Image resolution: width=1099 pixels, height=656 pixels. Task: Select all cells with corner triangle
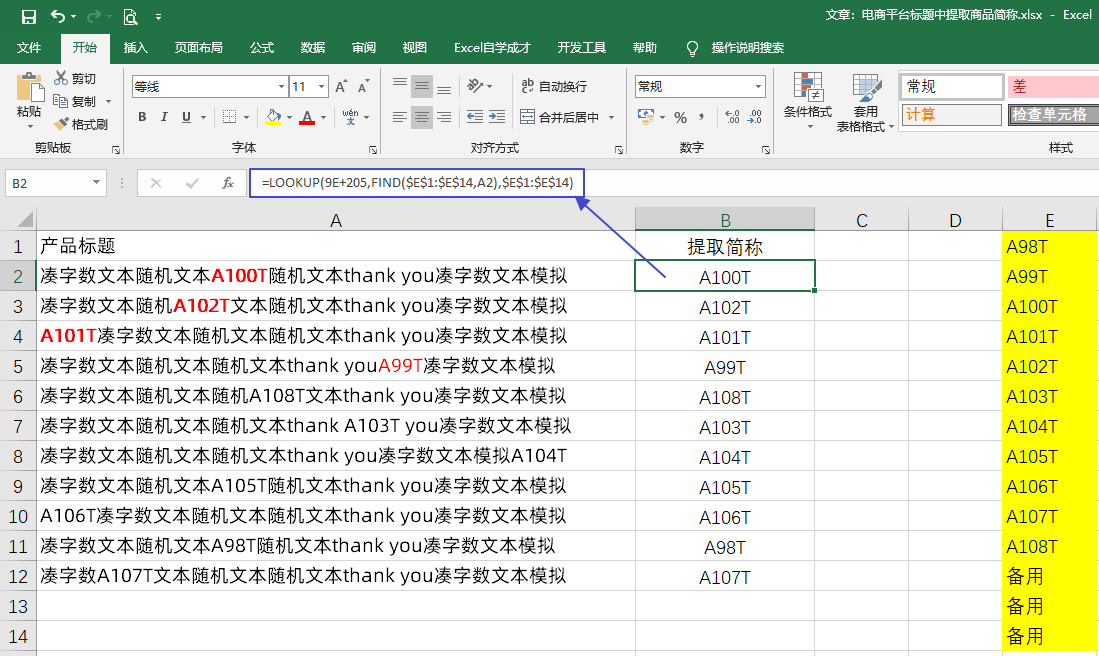(x=25, y=220)
